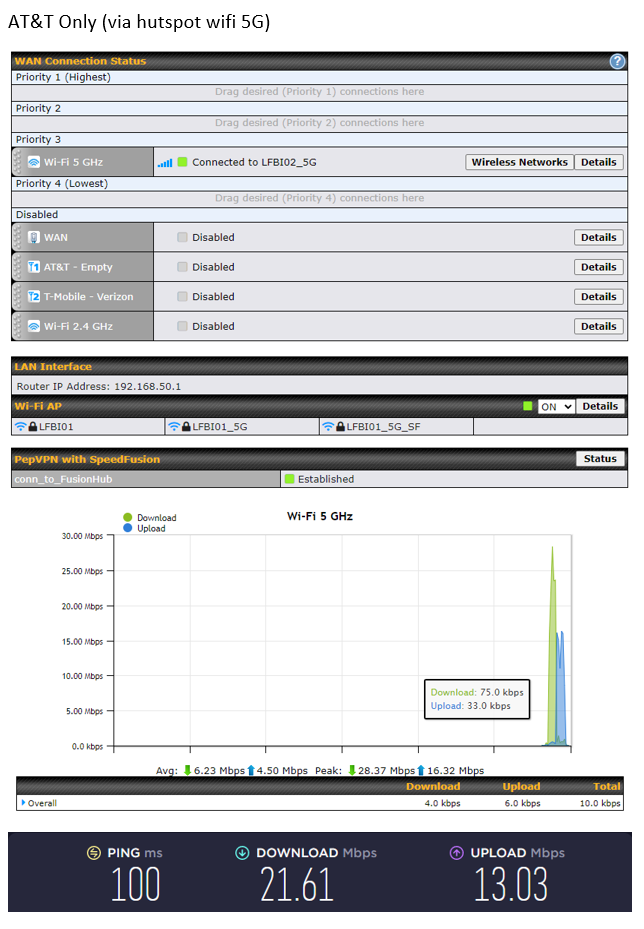Click the WAN Disabled status box
The image size is (644, 929).
[x=182, y=238]
